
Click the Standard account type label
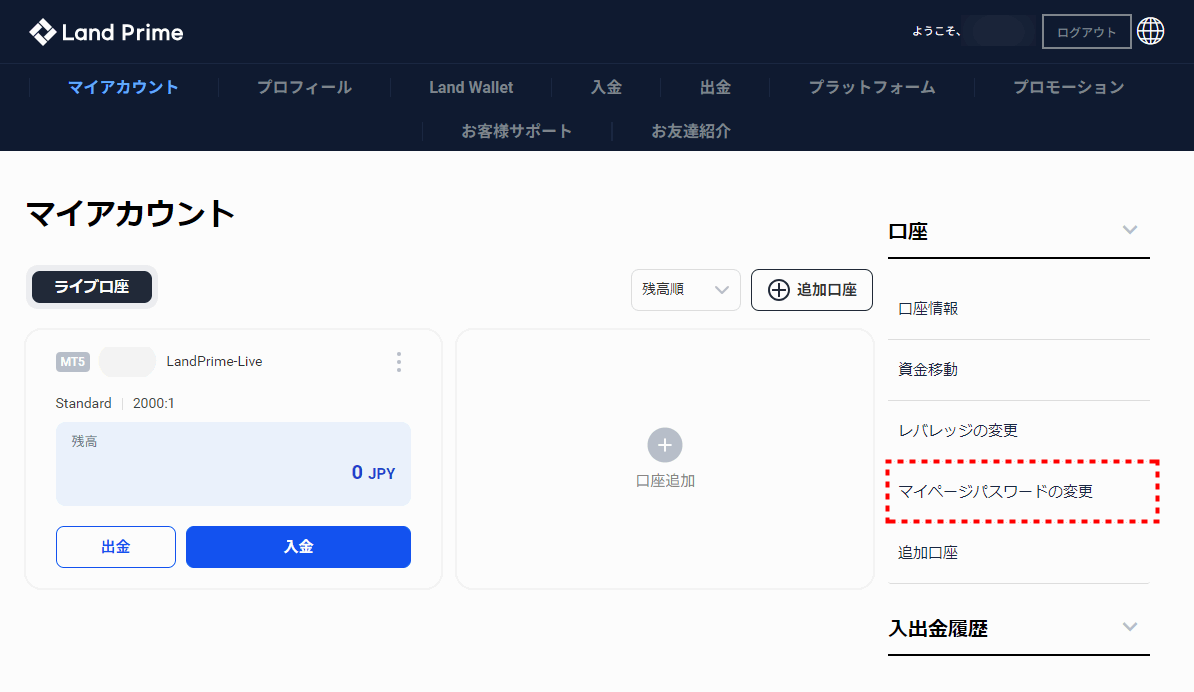(83, 403)
